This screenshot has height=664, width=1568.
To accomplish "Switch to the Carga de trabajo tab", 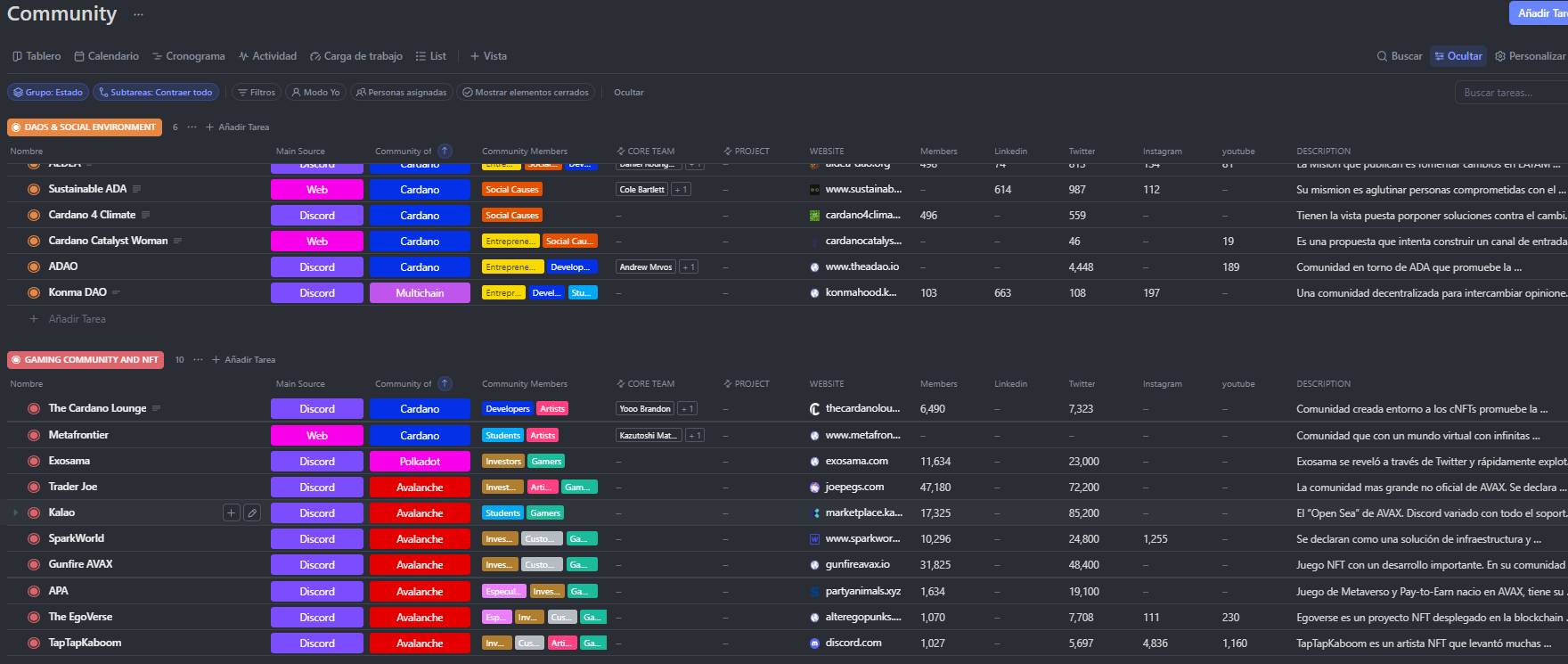I will click(x=356, y=56).
